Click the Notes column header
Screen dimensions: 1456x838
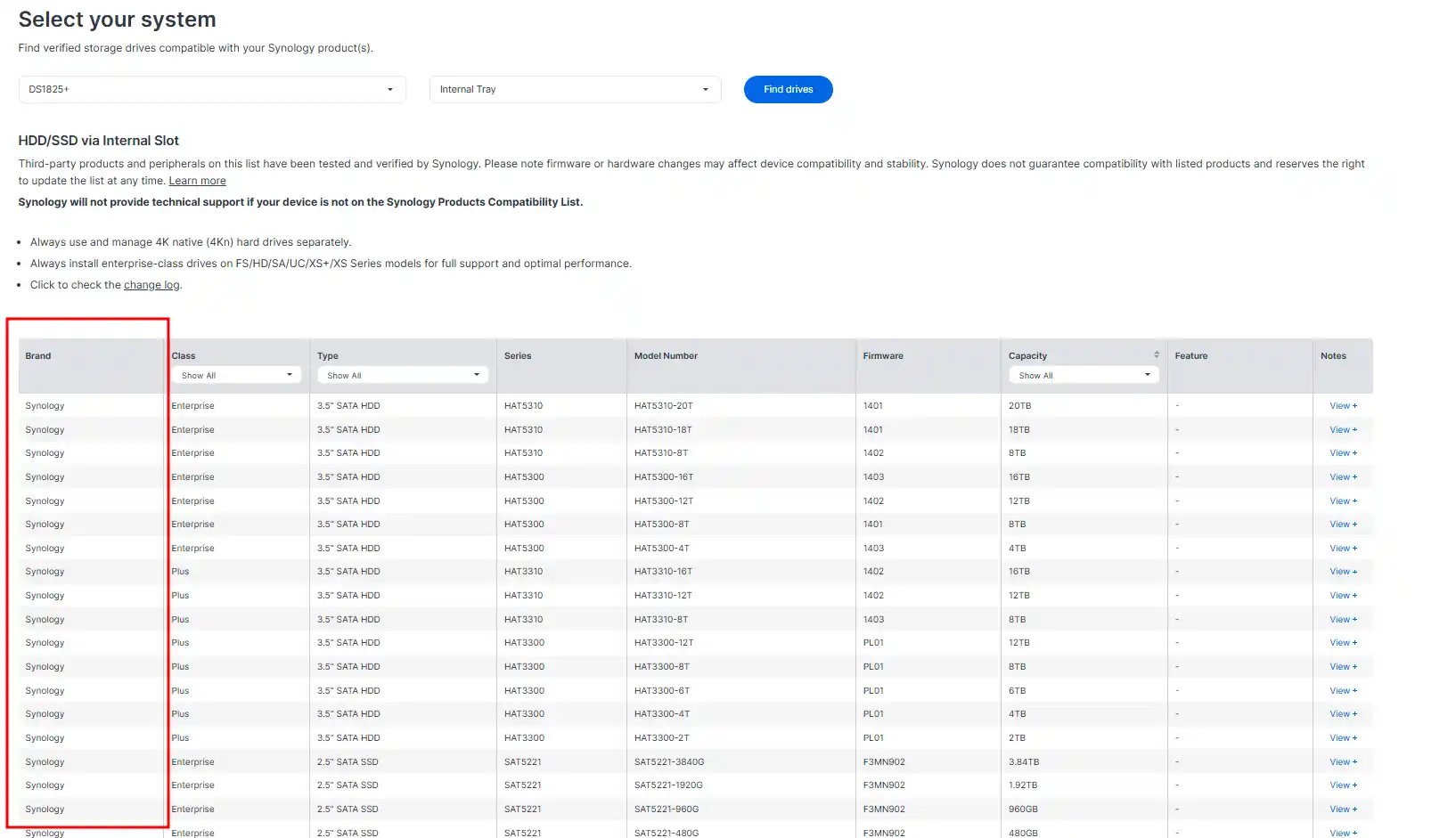(1333, 356)
